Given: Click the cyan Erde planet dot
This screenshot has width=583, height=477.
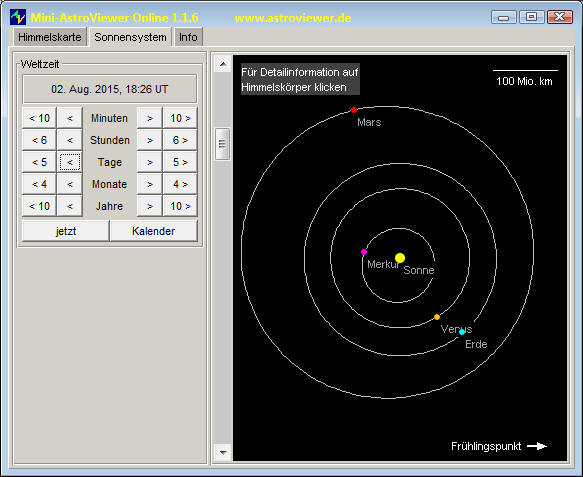Looking at the screenshot, I should pyautogui.click(x=462, y=332).
